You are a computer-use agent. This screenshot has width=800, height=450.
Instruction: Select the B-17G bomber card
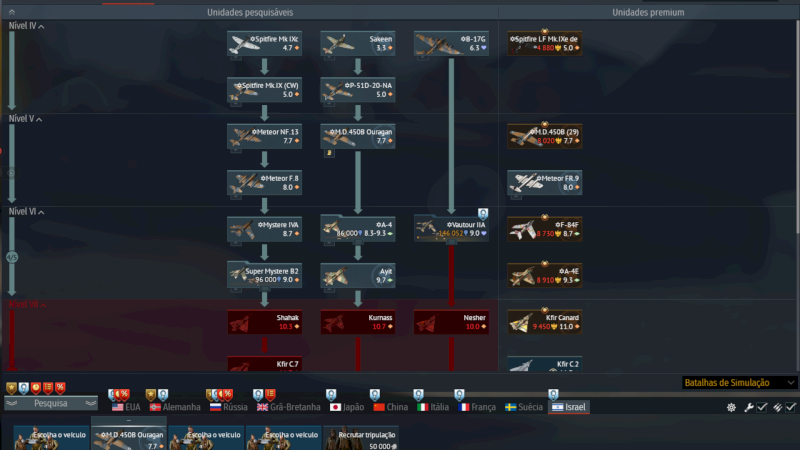point(451,43)
